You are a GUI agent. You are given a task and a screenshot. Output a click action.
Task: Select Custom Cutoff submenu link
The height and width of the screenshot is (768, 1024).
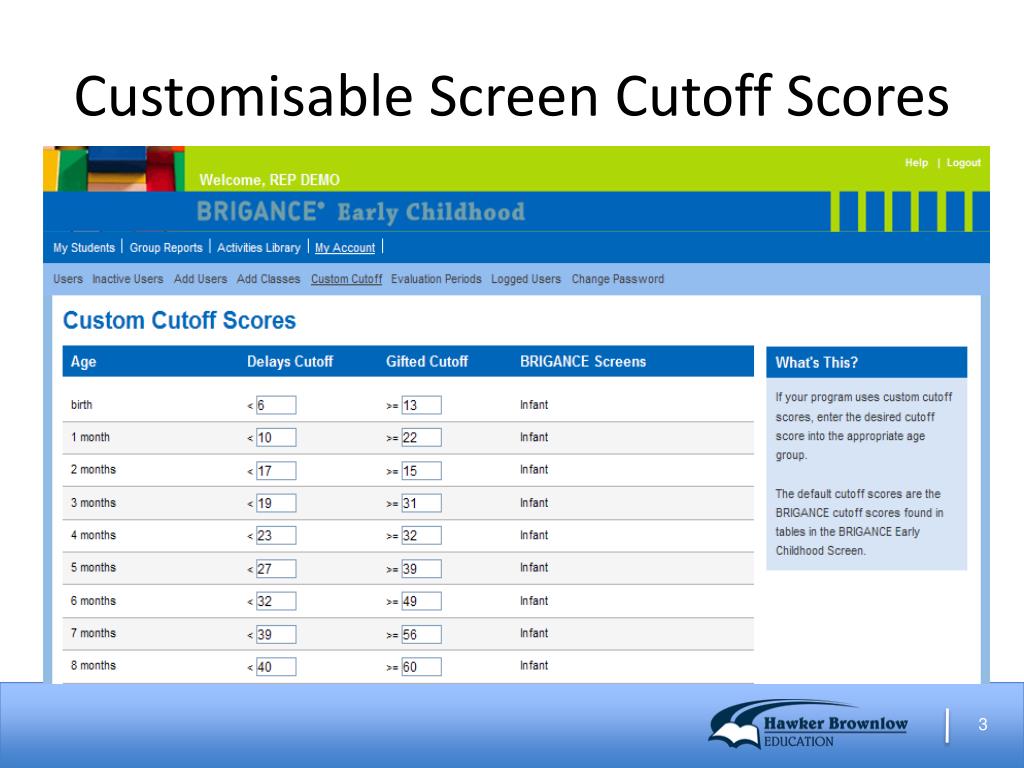pyautogui.click(x=346, y=279)
